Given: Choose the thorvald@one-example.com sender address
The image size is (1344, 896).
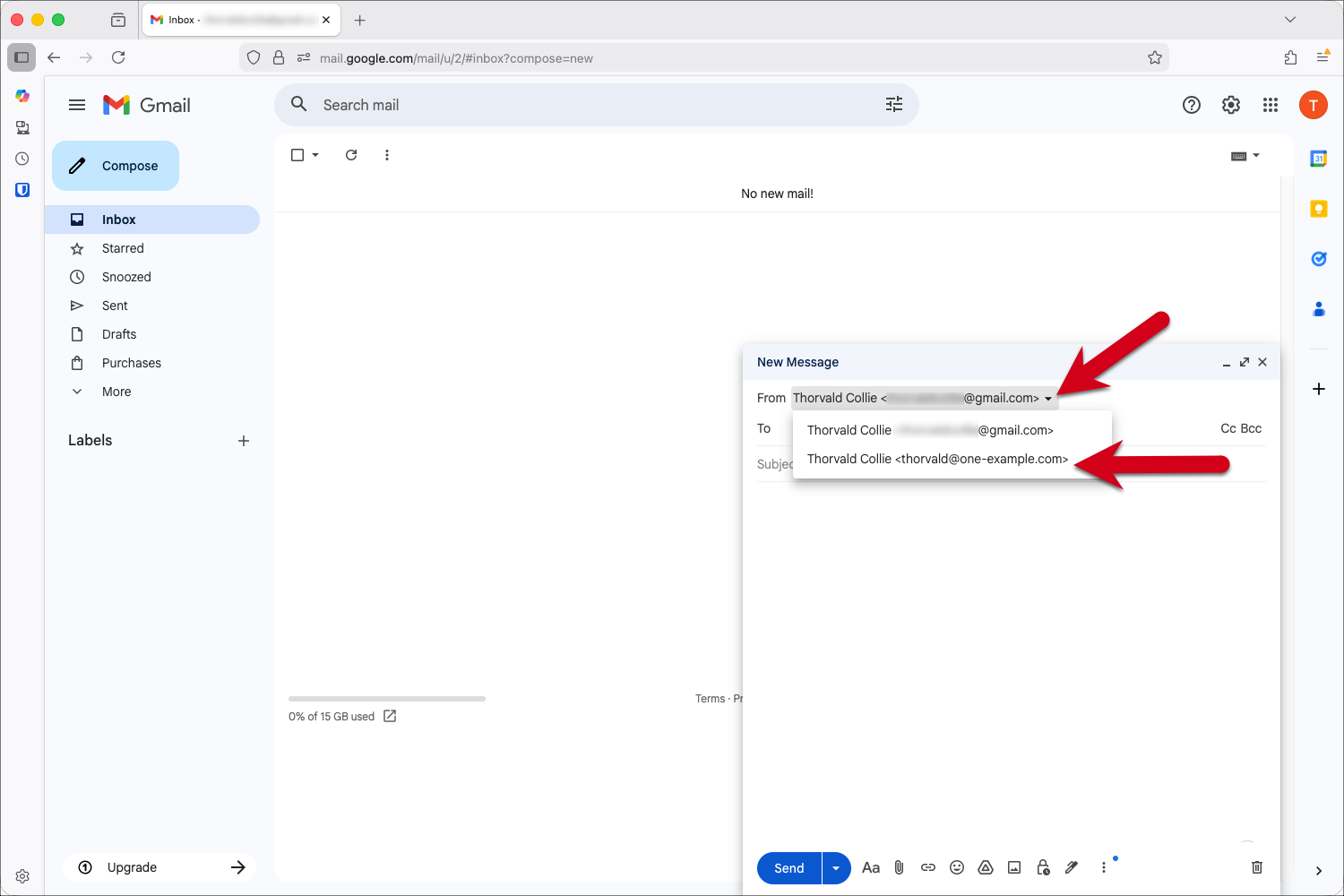Looking at the screenshot, I should [937, 459].
